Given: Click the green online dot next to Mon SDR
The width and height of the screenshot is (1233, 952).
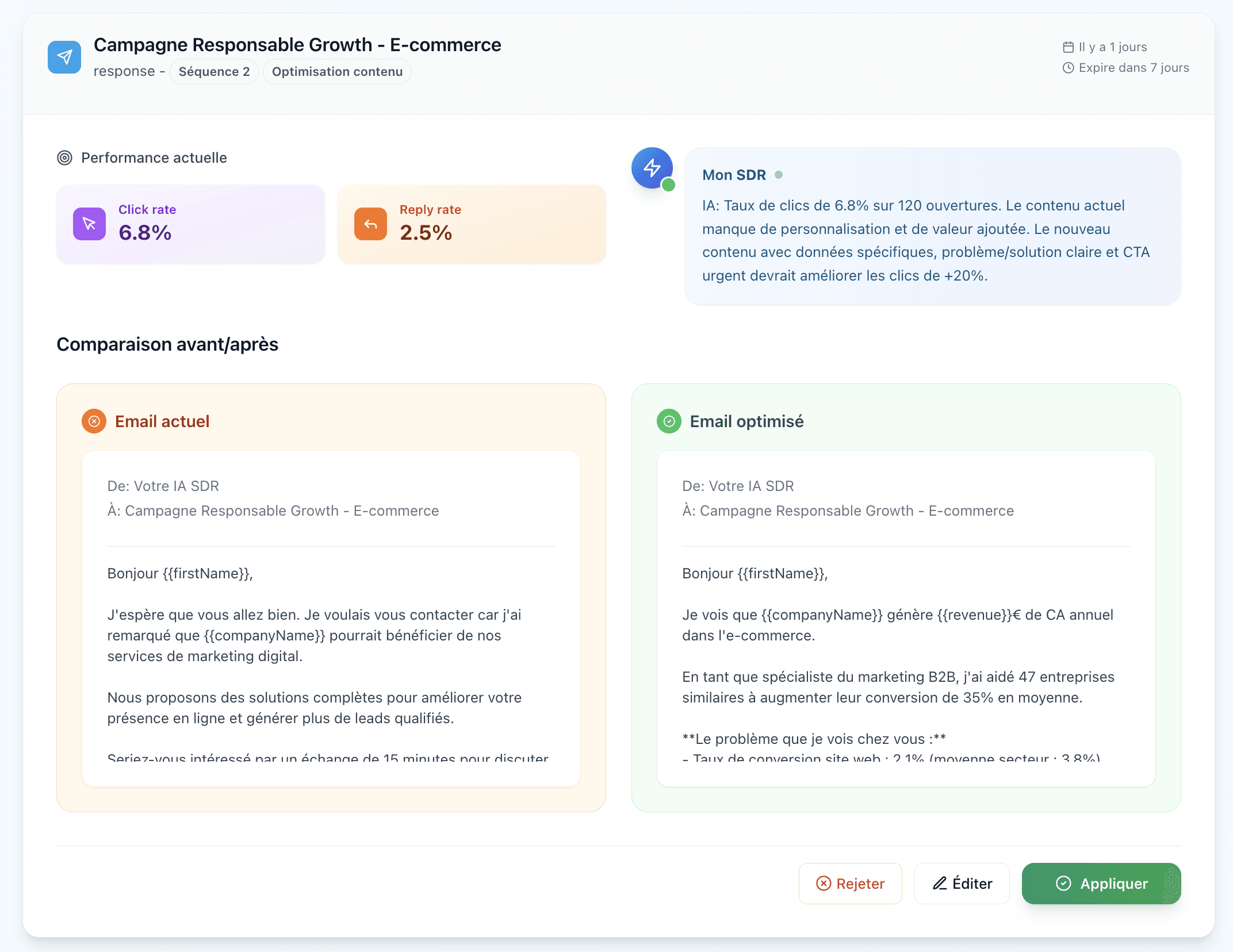Looking at the screenshot, I should (x=779, y=175).
